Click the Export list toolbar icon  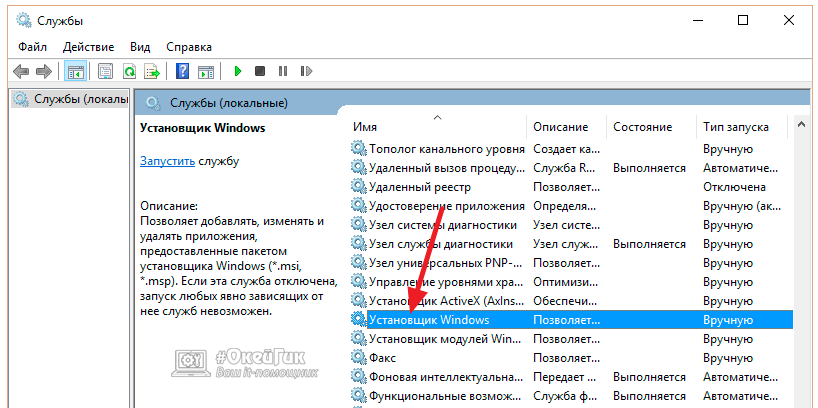tap(152, 71)
